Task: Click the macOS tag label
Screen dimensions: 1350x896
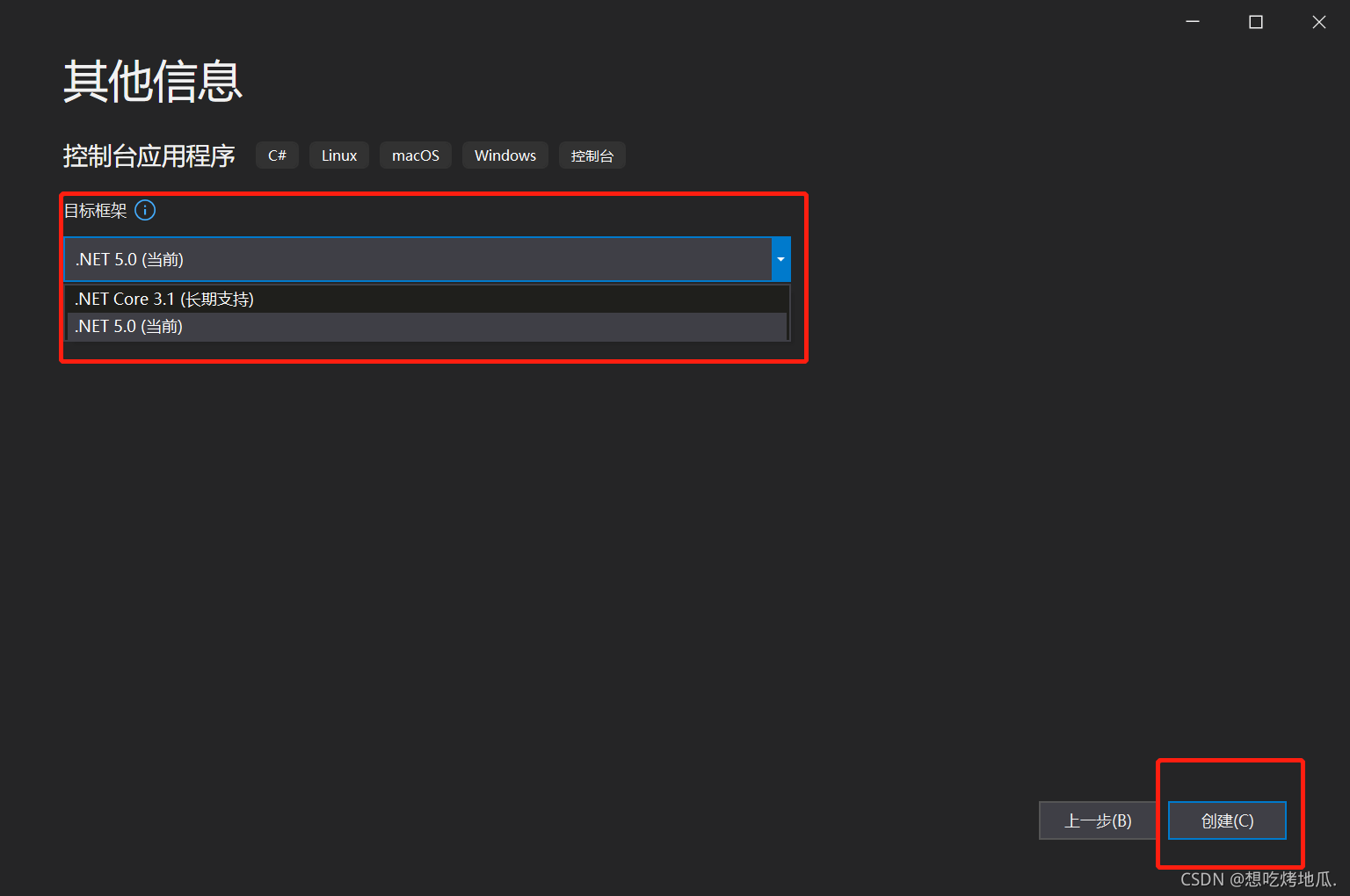Action: [x=416, y=155]
